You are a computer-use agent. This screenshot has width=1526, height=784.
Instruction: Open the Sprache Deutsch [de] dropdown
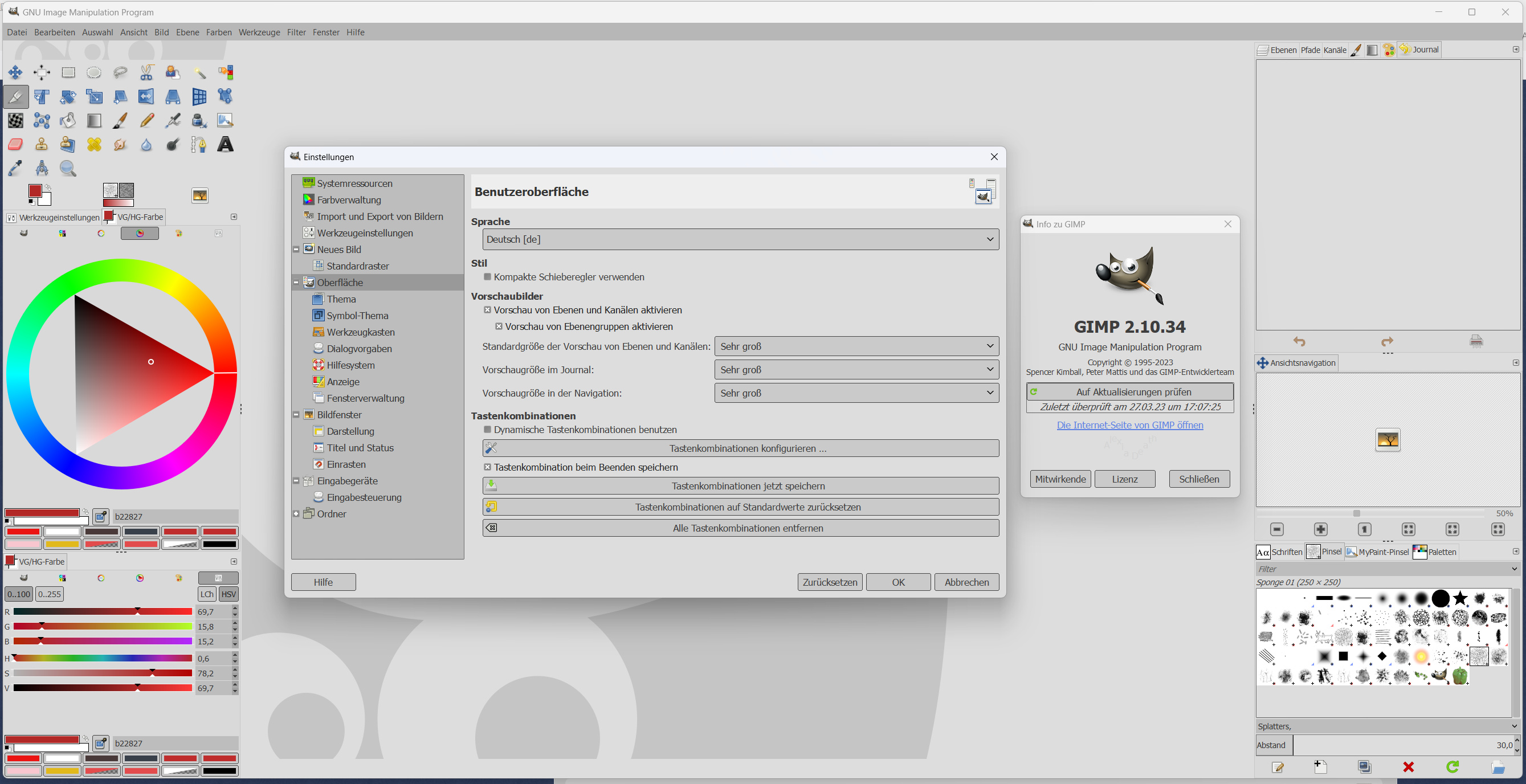pos(740,239)
